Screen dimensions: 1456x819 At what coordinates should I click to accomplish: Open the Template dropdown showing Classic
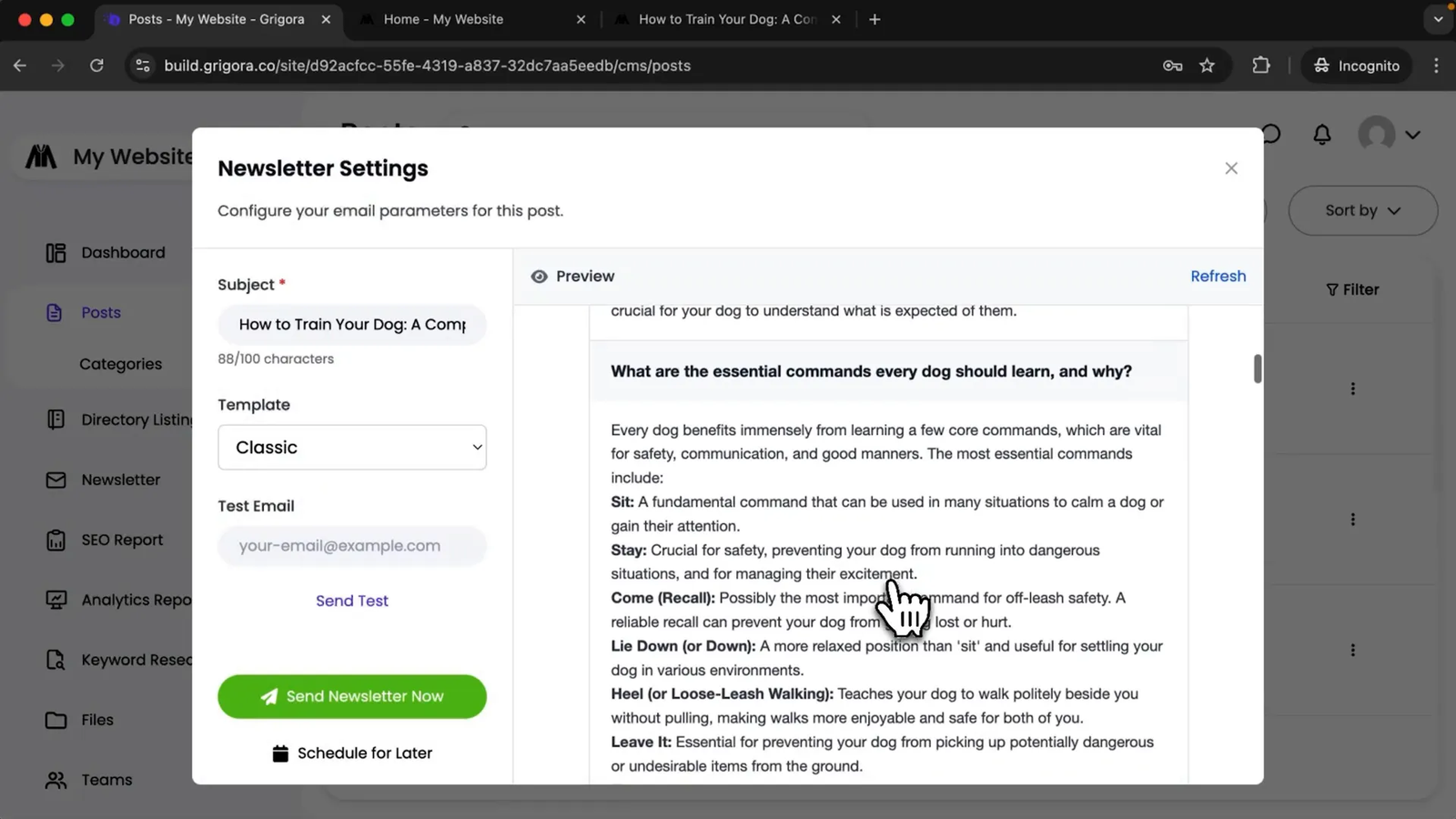click(351, 447)
